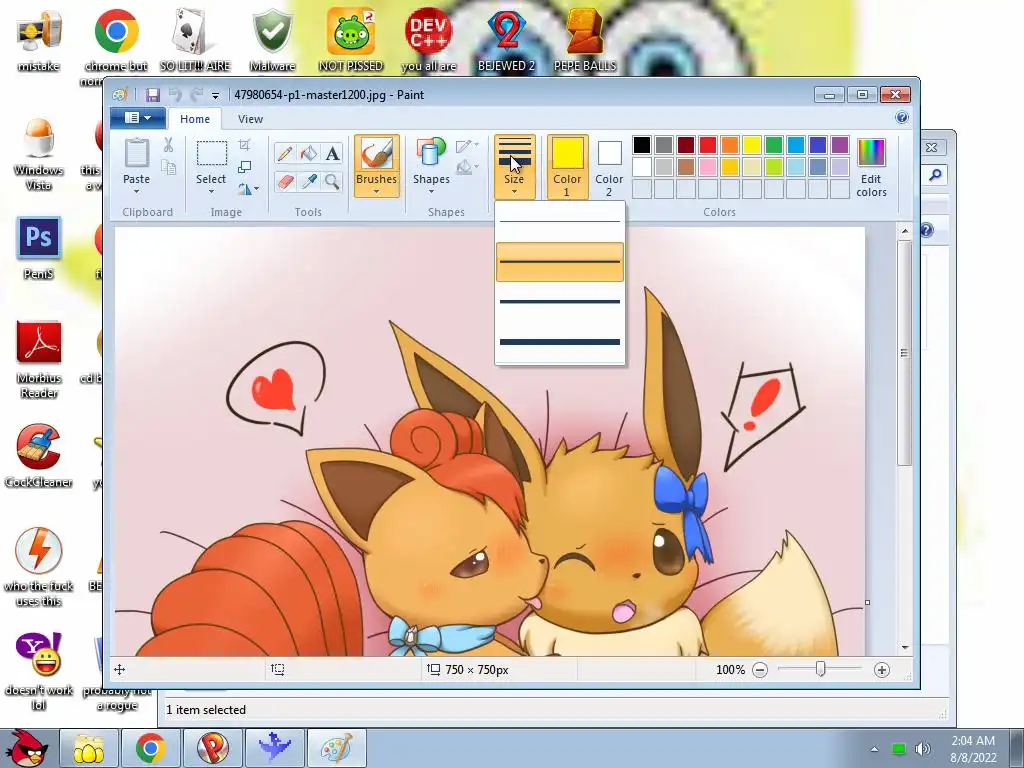Click the Copy icon in Clipboard group
Screen dimensions: 1024x768
168,168
